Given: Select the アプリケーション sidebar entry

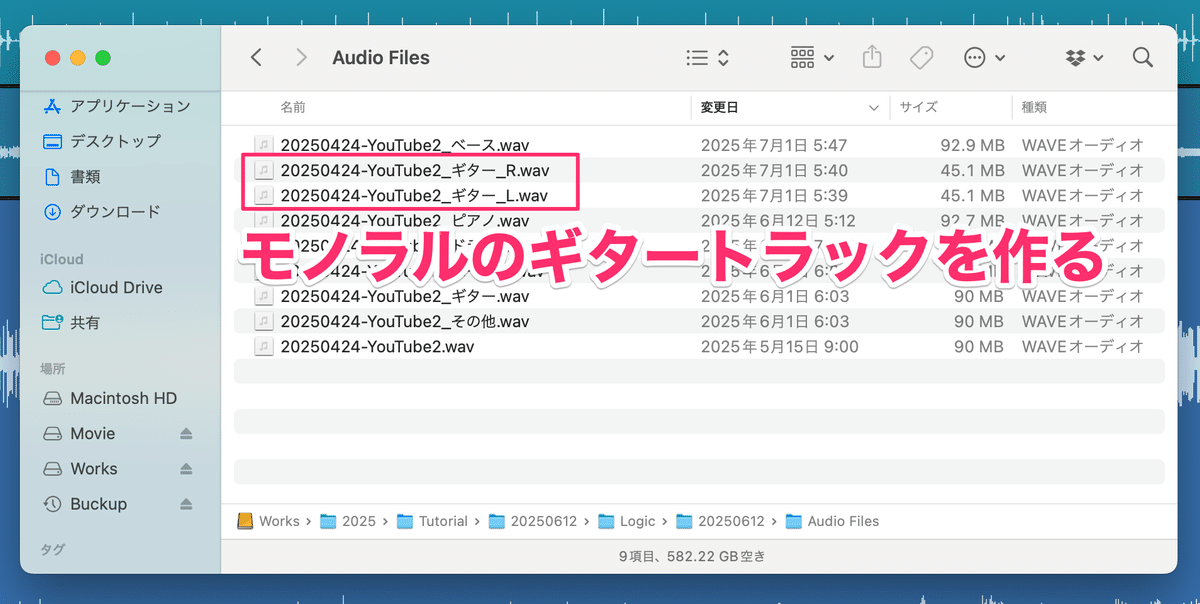Looking at the screenshot, I should click(x=120, y=105).
